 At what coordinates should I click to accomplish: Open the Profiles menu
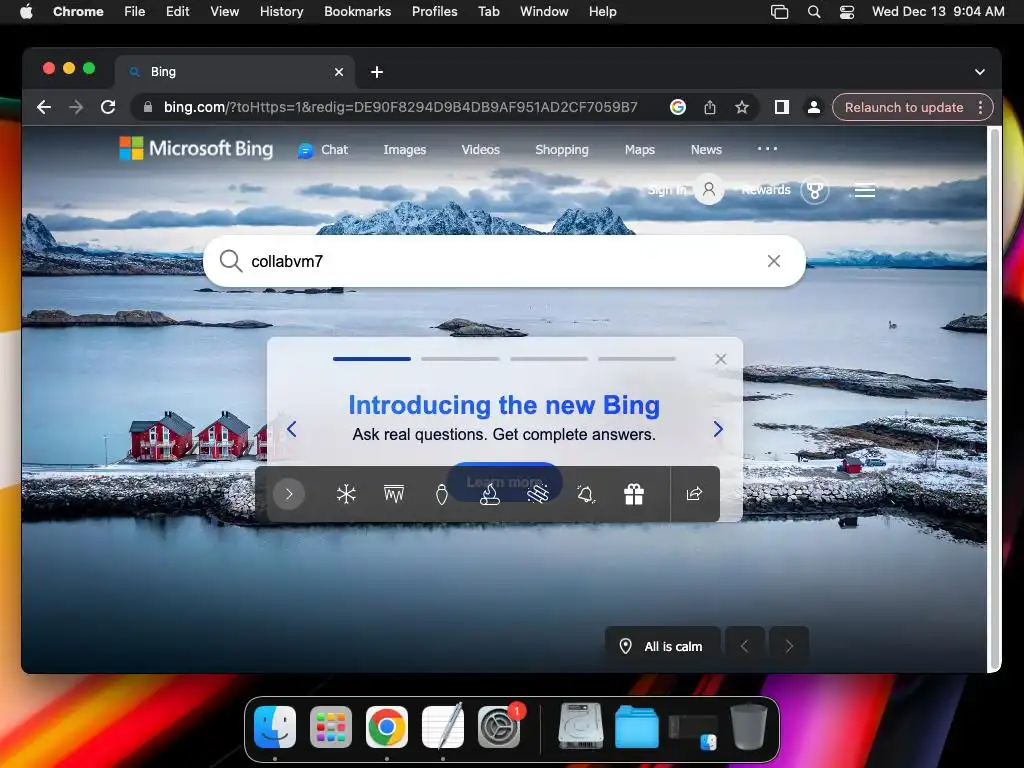[x=434, y=12]
